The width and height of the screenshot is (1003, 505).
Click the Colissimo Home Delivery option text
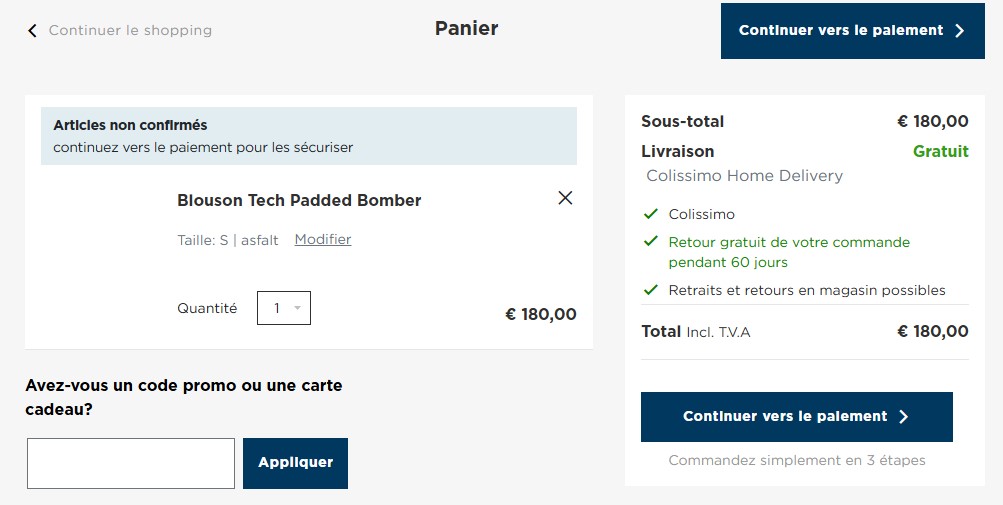point(745,176)
